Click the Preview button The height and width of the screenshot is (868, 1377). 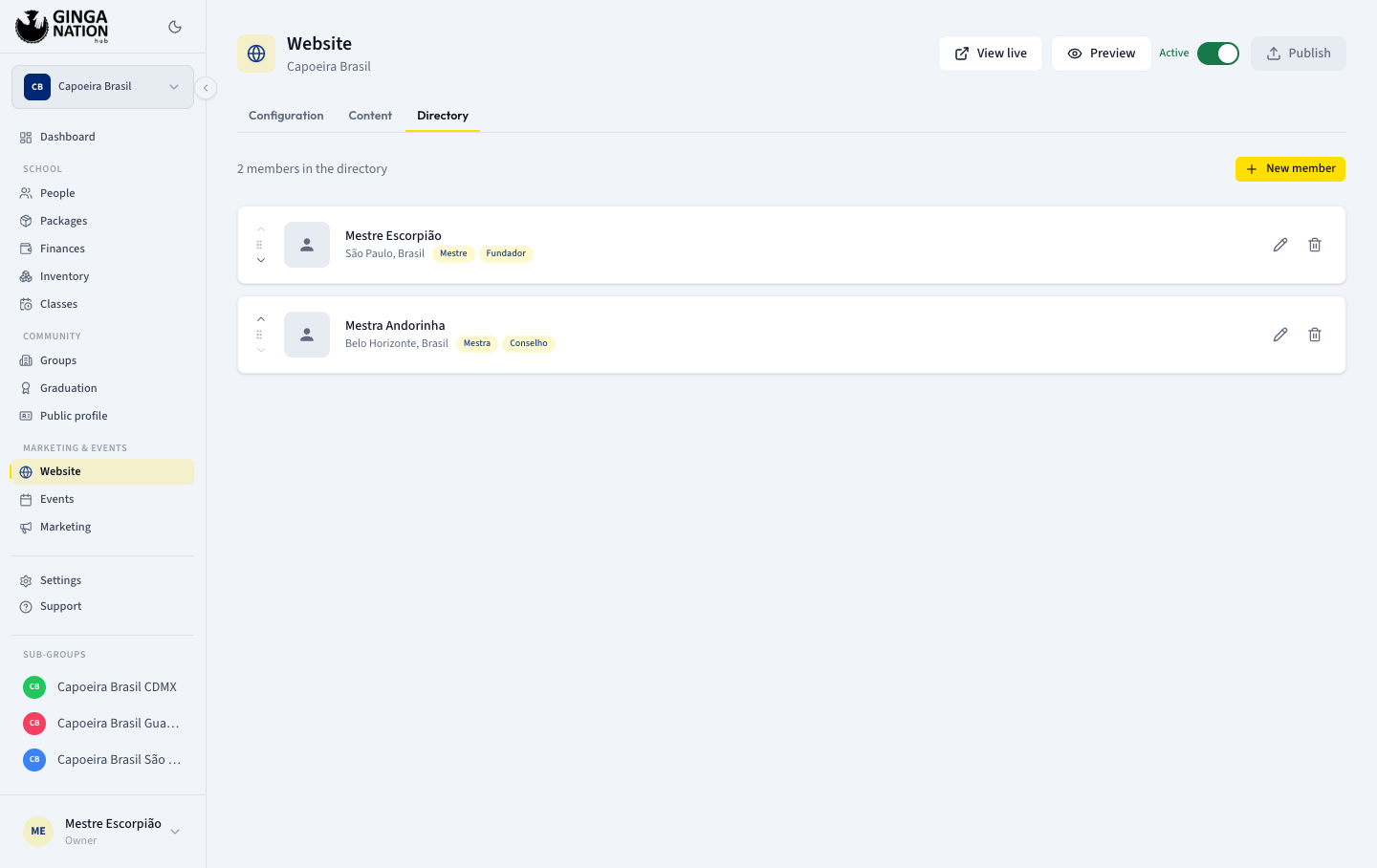click(x=1102, y=54)
